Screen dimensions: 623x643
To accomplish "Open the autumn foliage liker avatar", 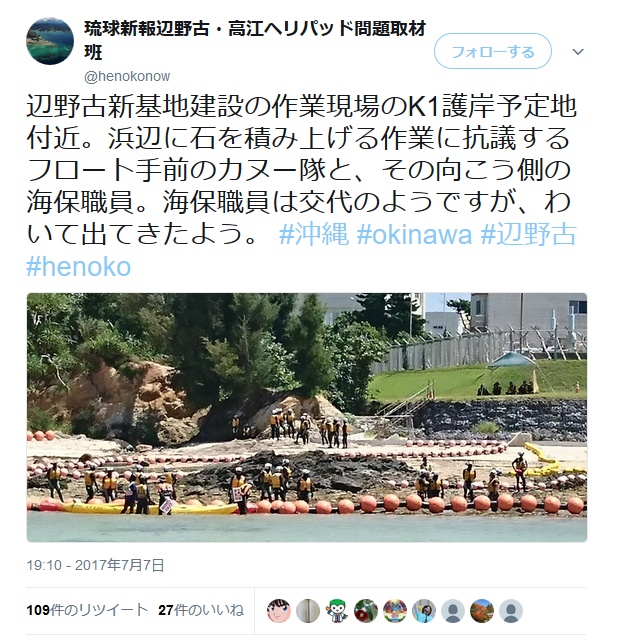I will point(482,611).
